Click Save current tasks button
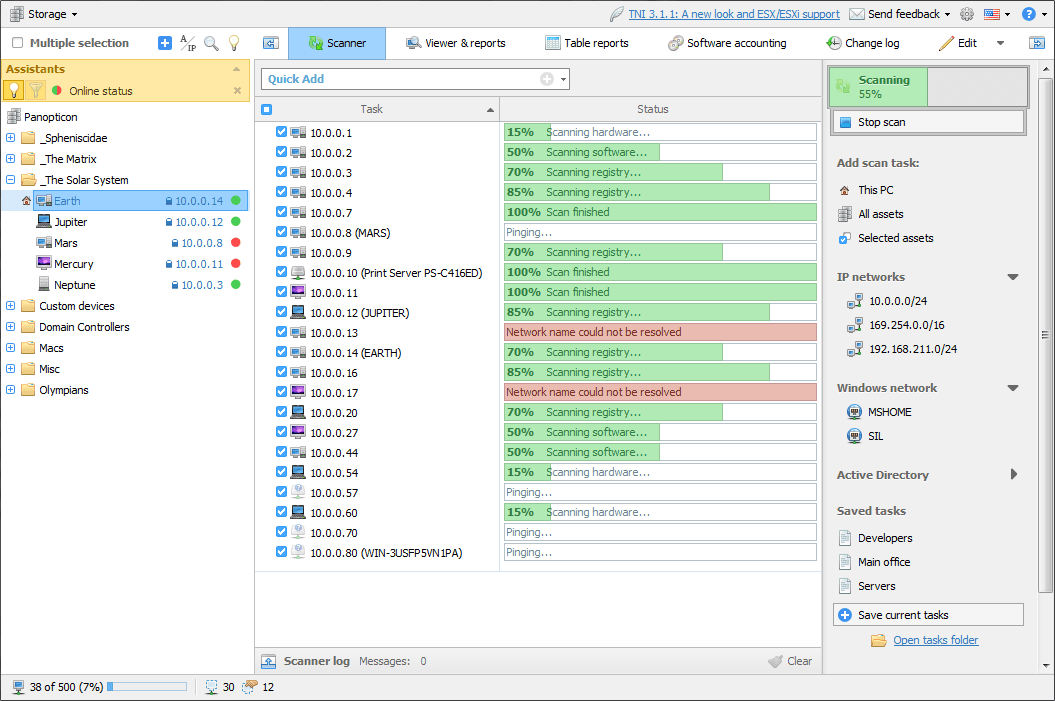The image size is (1055, 701). 929,615
